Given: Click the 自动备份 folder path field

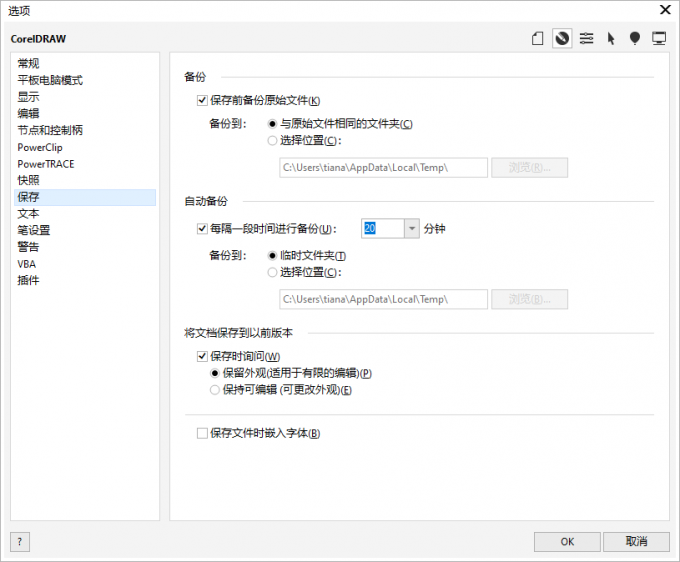Looking at the screenshot, I should (x=383, y=299).
